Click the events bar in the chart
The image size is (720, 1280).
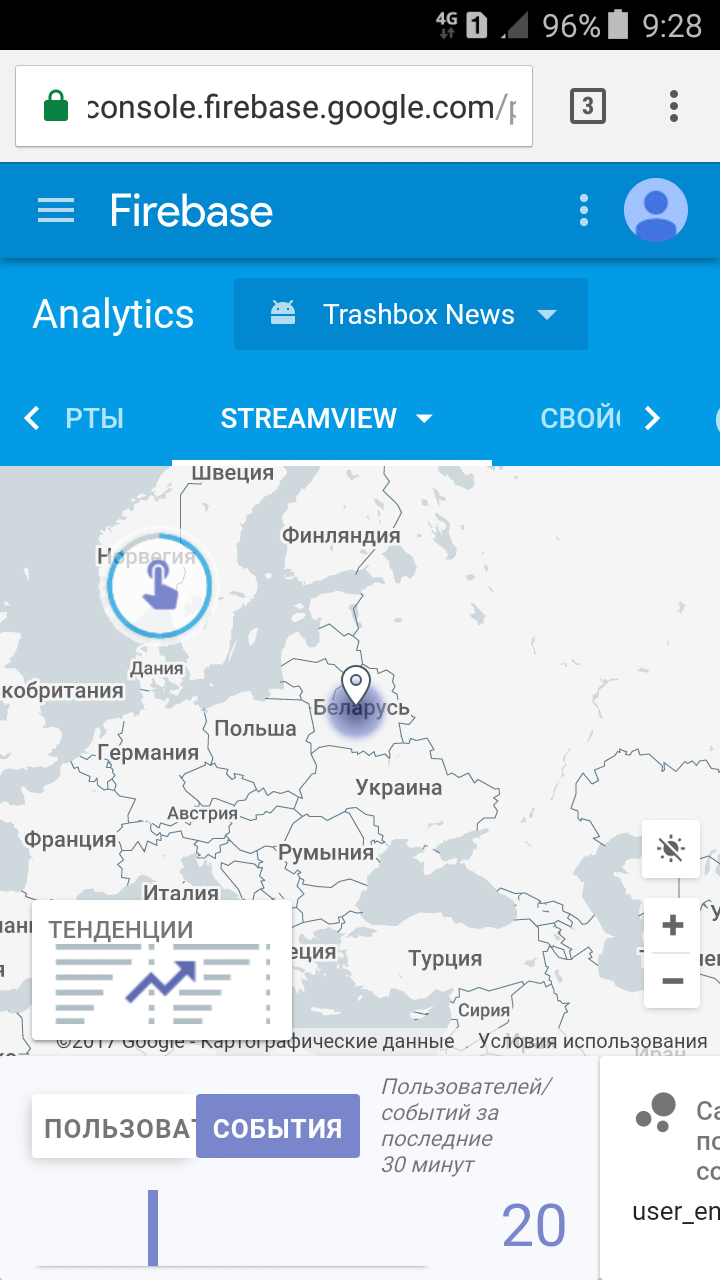pos(153,1227)
